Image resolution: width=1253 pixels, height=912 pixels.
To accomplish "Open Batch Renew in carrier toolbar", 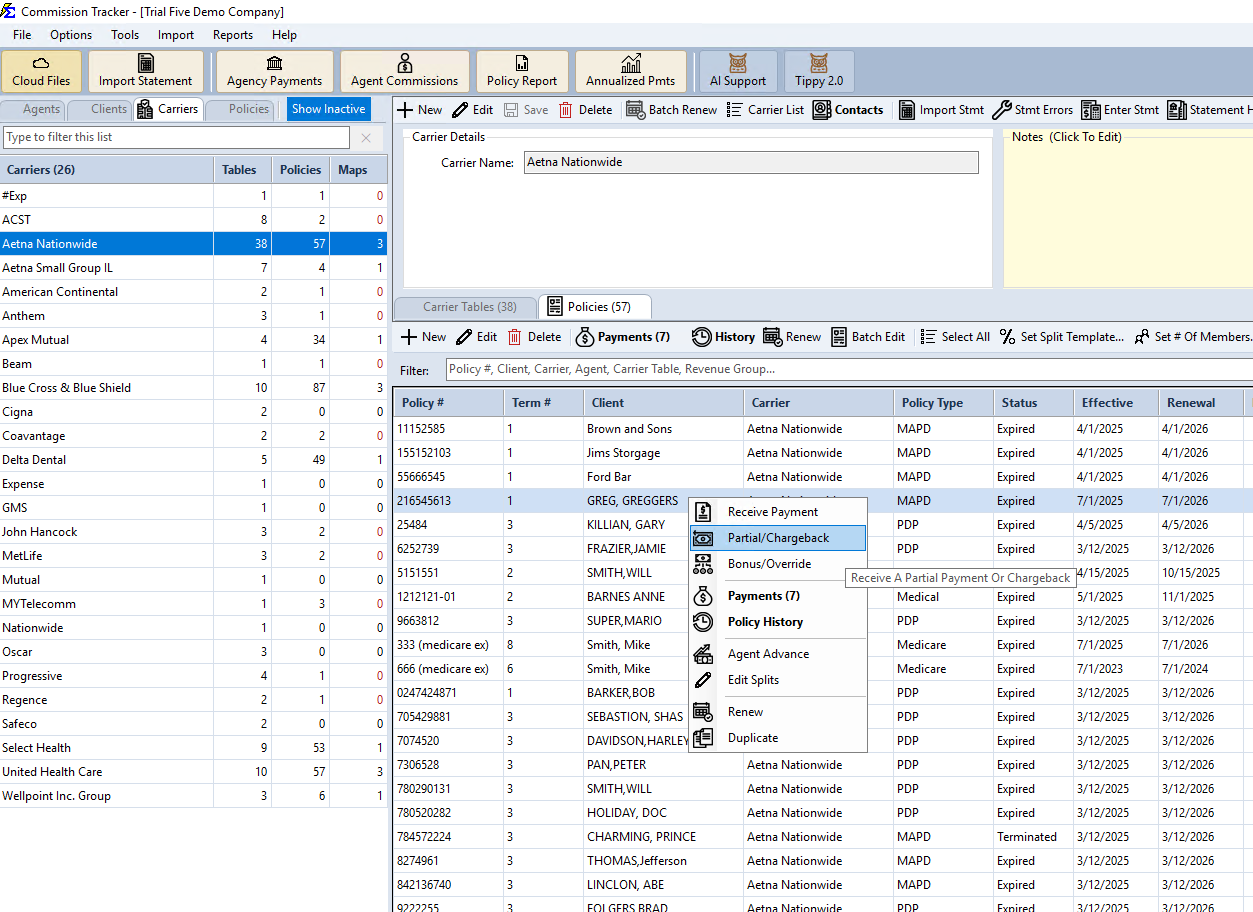I will tap(672, 110).
